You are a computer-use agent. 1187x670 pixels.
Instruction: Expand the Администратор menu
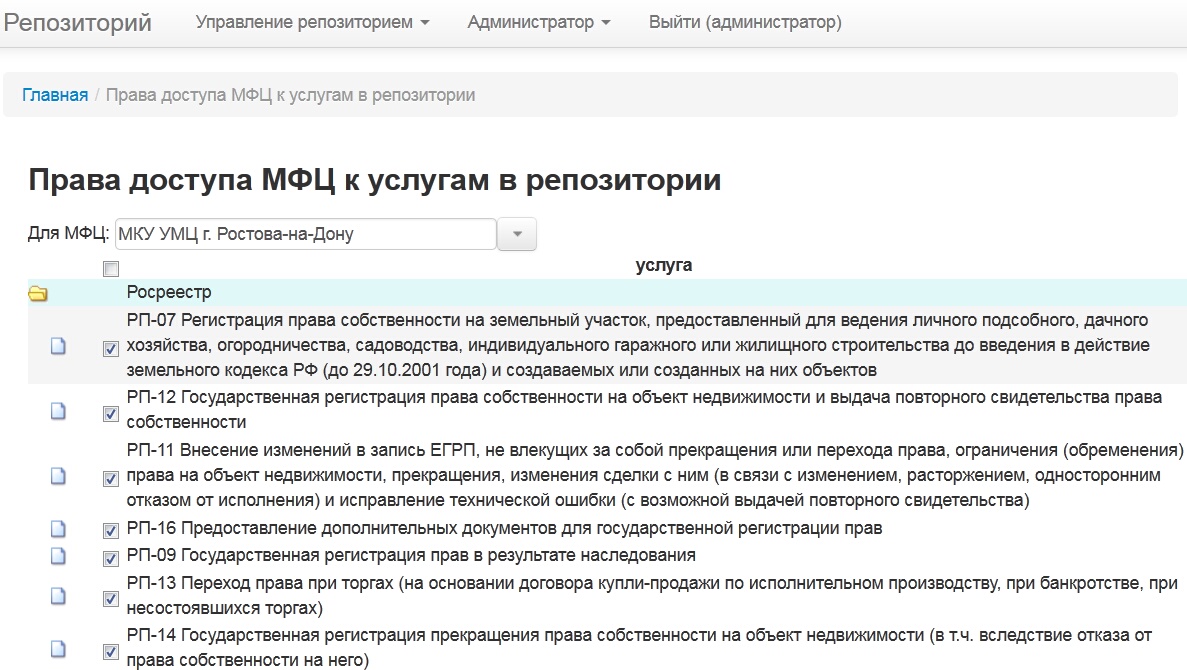click(538, 22)
